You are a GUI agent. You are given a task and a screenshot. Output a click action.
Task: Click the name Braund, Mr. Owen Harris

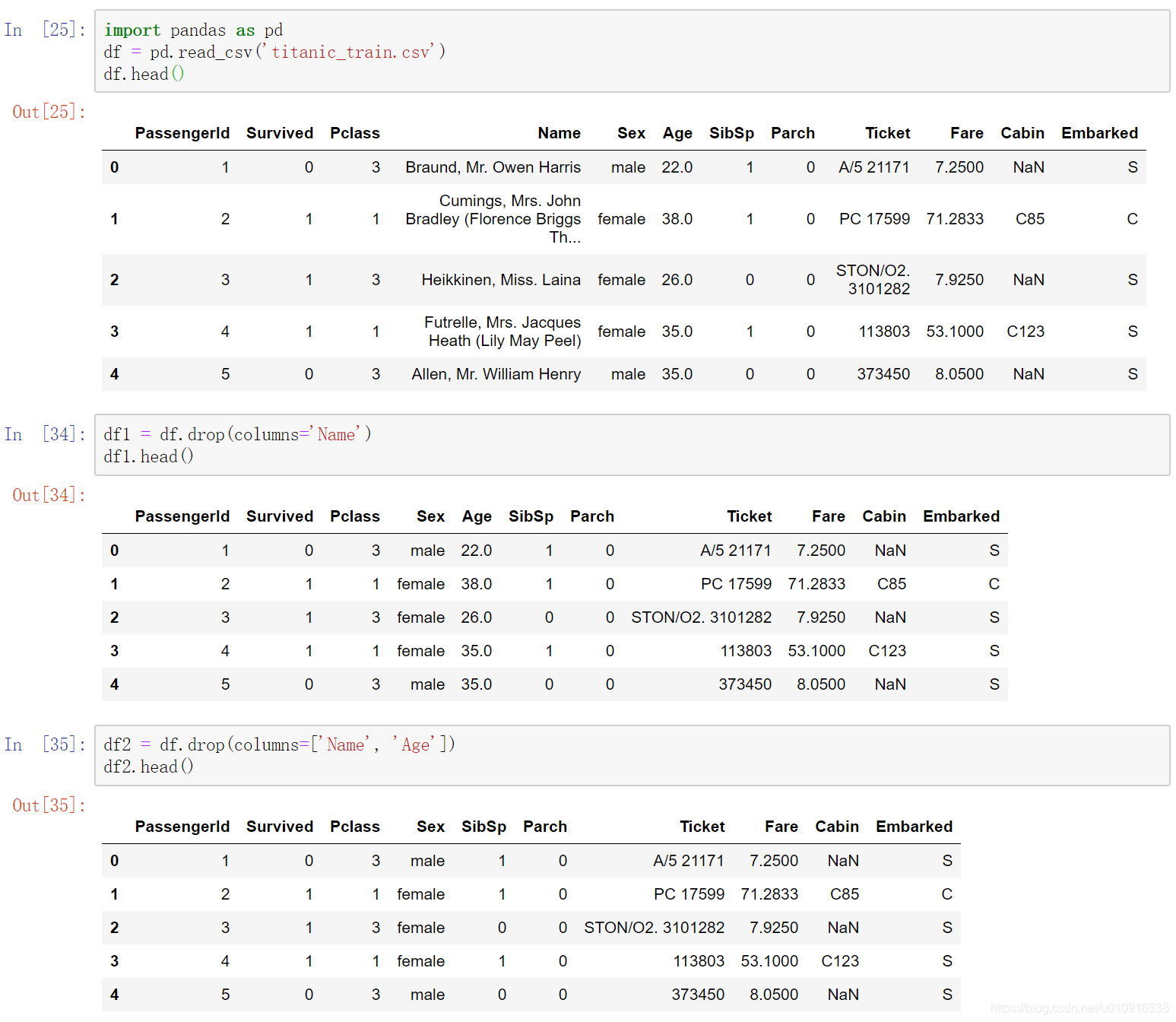coord(493,167)
